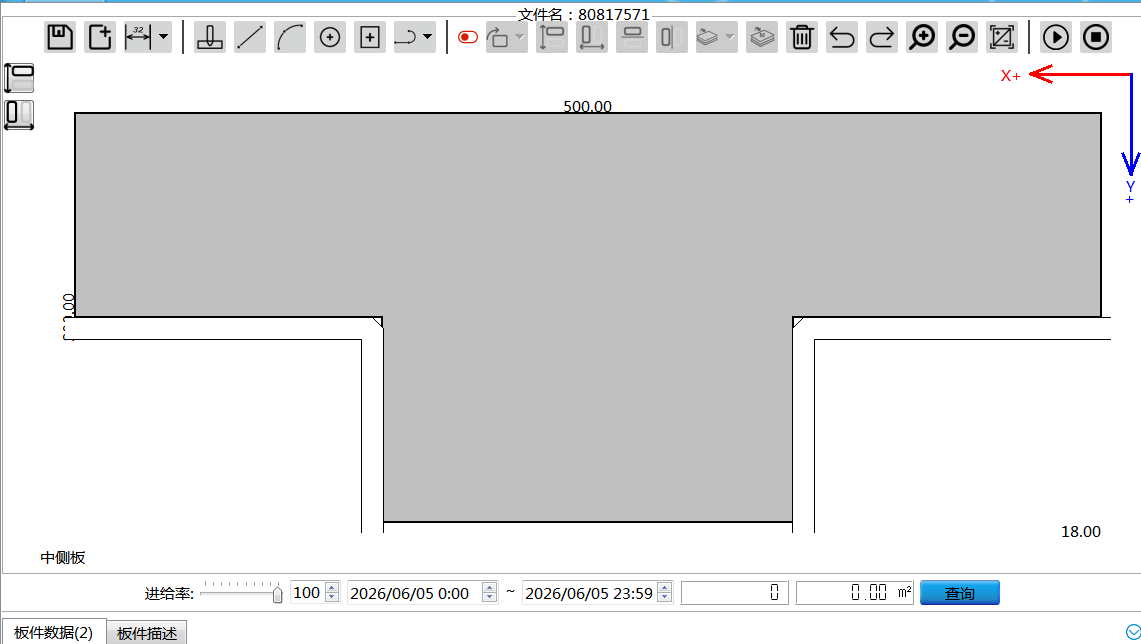
Task: Select the line drawing tool
Action: point(250,37)
